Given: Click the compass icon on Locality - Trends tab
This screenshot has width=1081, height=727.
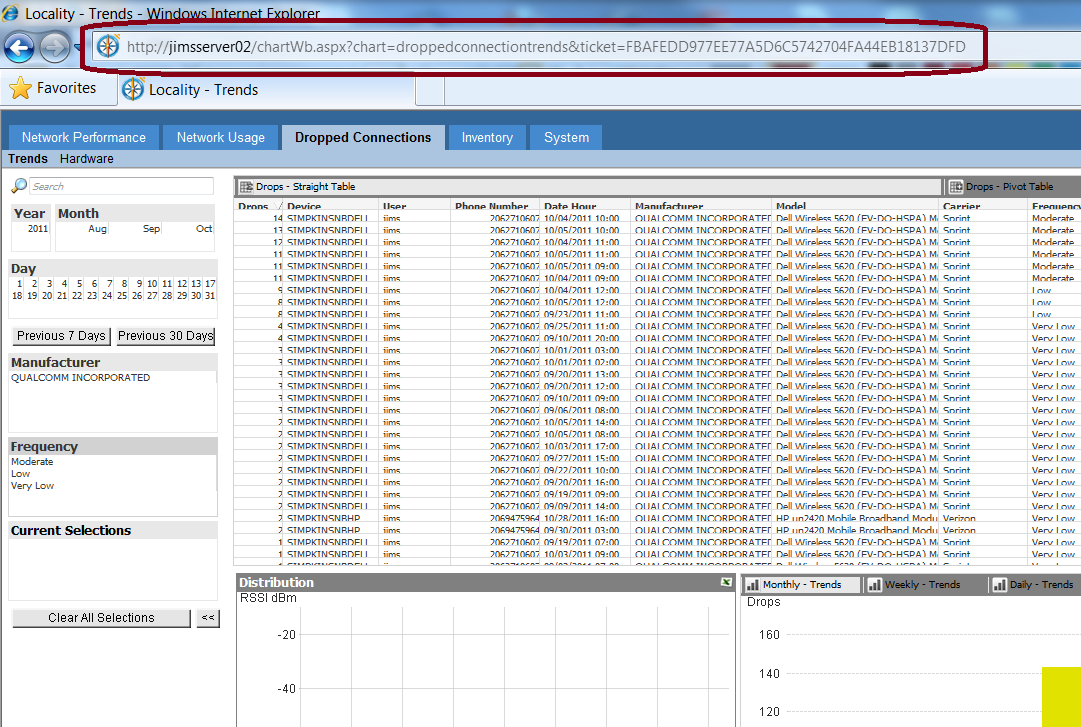Looking at the screenshot, I should (x=132, y=89).
